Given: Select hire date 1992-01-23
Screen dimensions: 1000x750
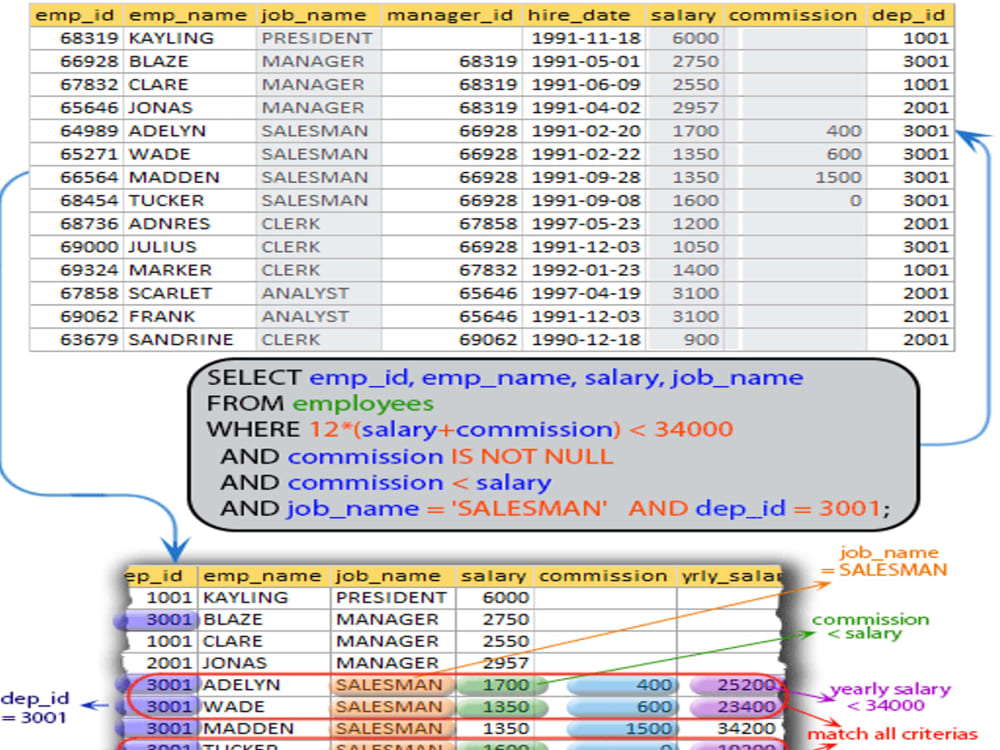Looking at the screenshot, I should click(x=584, y=270).
